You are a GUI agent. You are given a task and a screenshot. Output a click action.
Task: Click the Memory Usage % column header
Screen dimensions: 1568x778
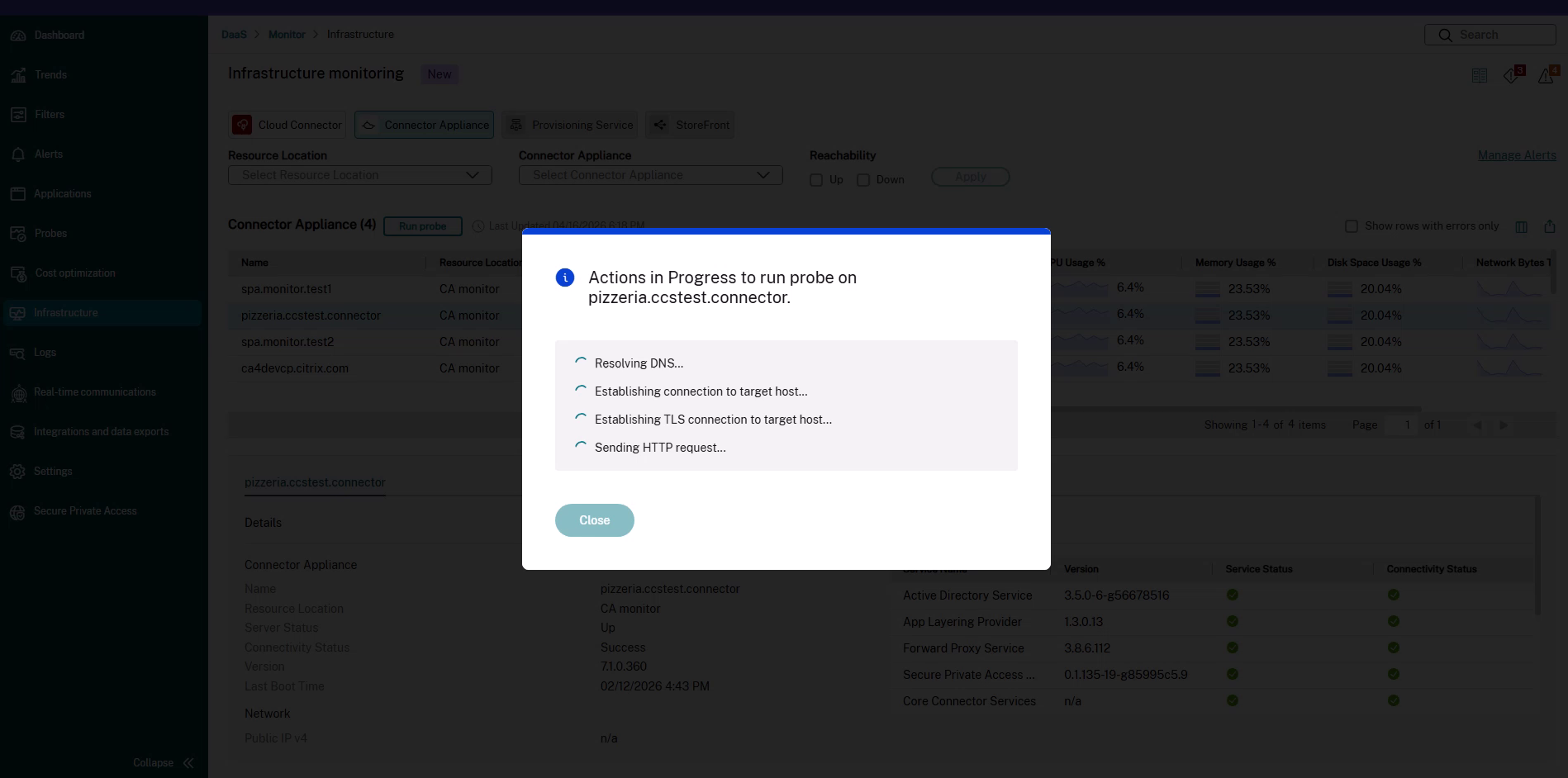click(x=1235, y=263)
